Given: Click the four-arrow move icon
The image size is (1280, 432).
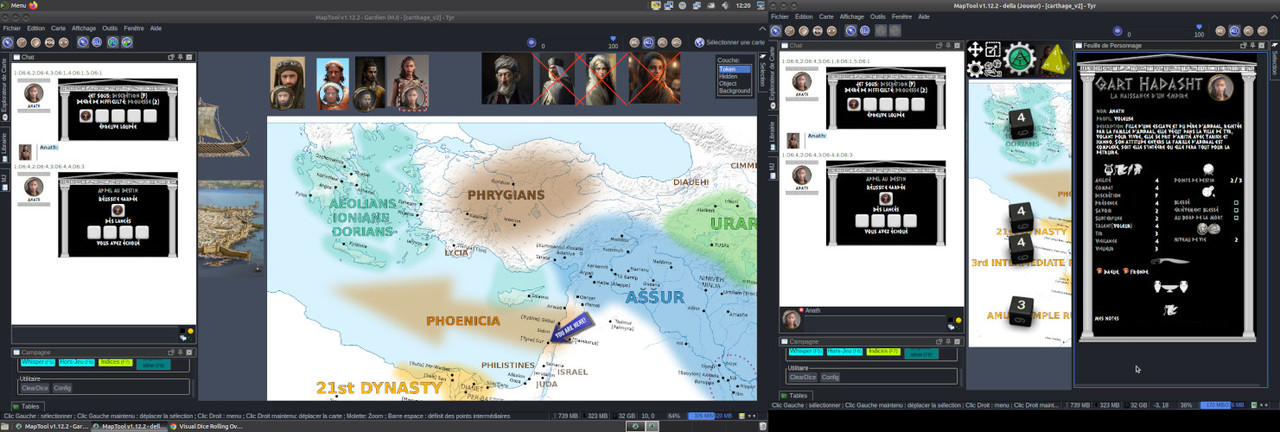Looking at the screenshot, I should 975,50.
